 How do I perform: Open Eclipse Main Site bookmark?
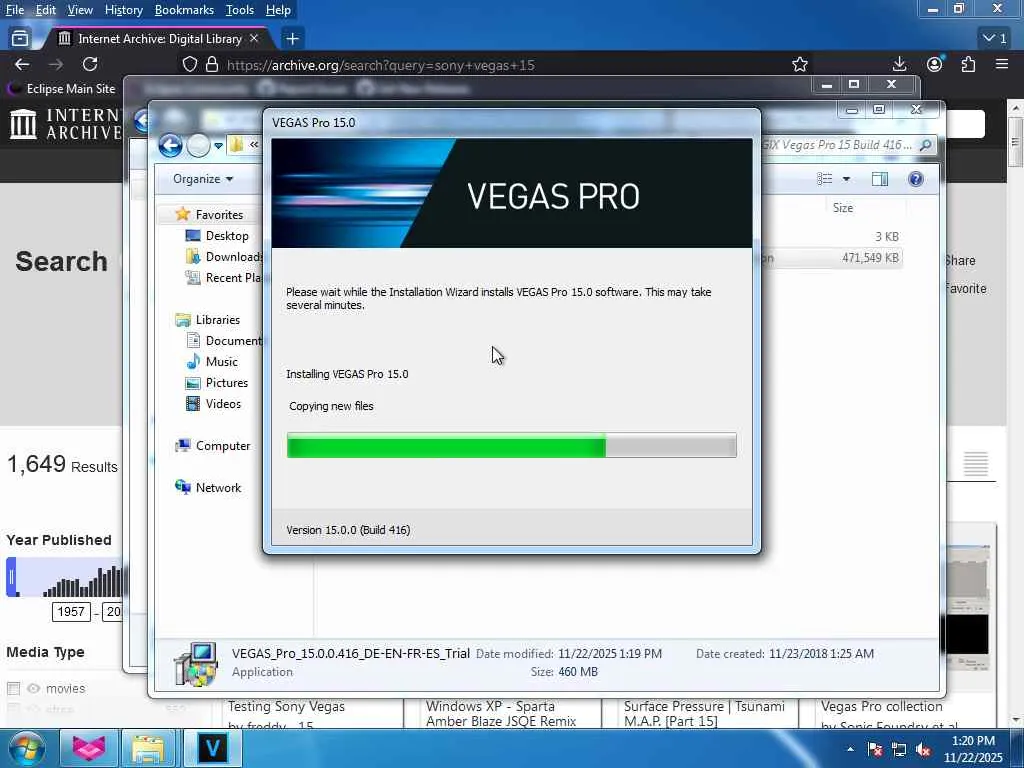point(62,88)
